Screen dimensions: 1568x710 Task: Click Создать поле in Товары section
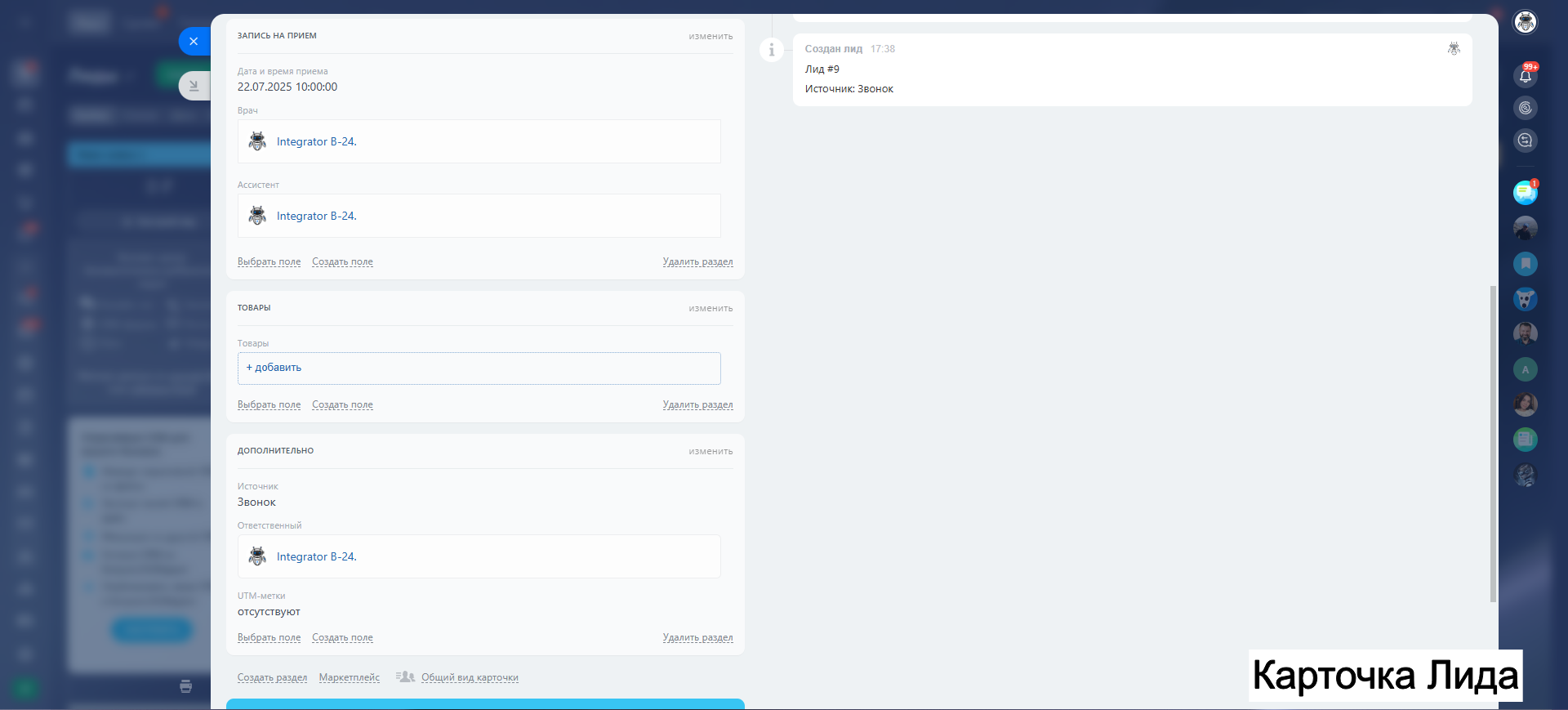(342, 404)
